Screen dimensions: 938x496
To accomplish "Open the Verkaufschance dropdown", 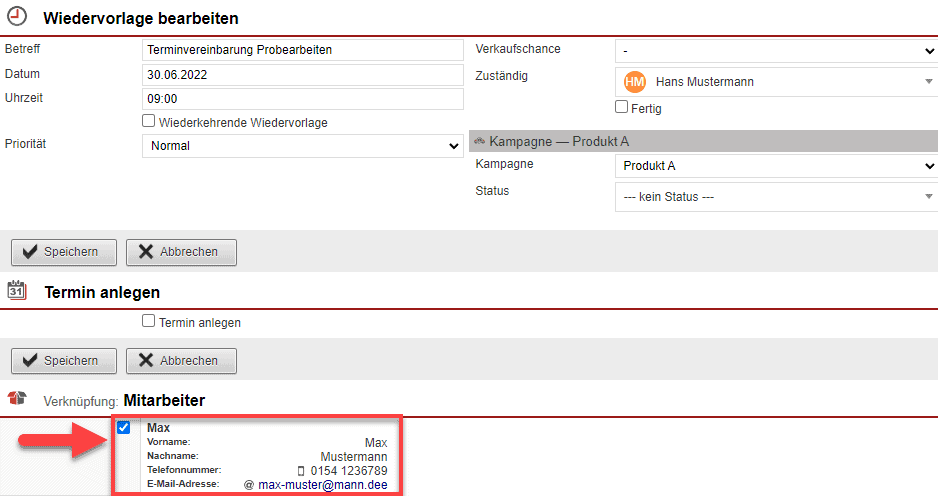I will tap(775, 50).
